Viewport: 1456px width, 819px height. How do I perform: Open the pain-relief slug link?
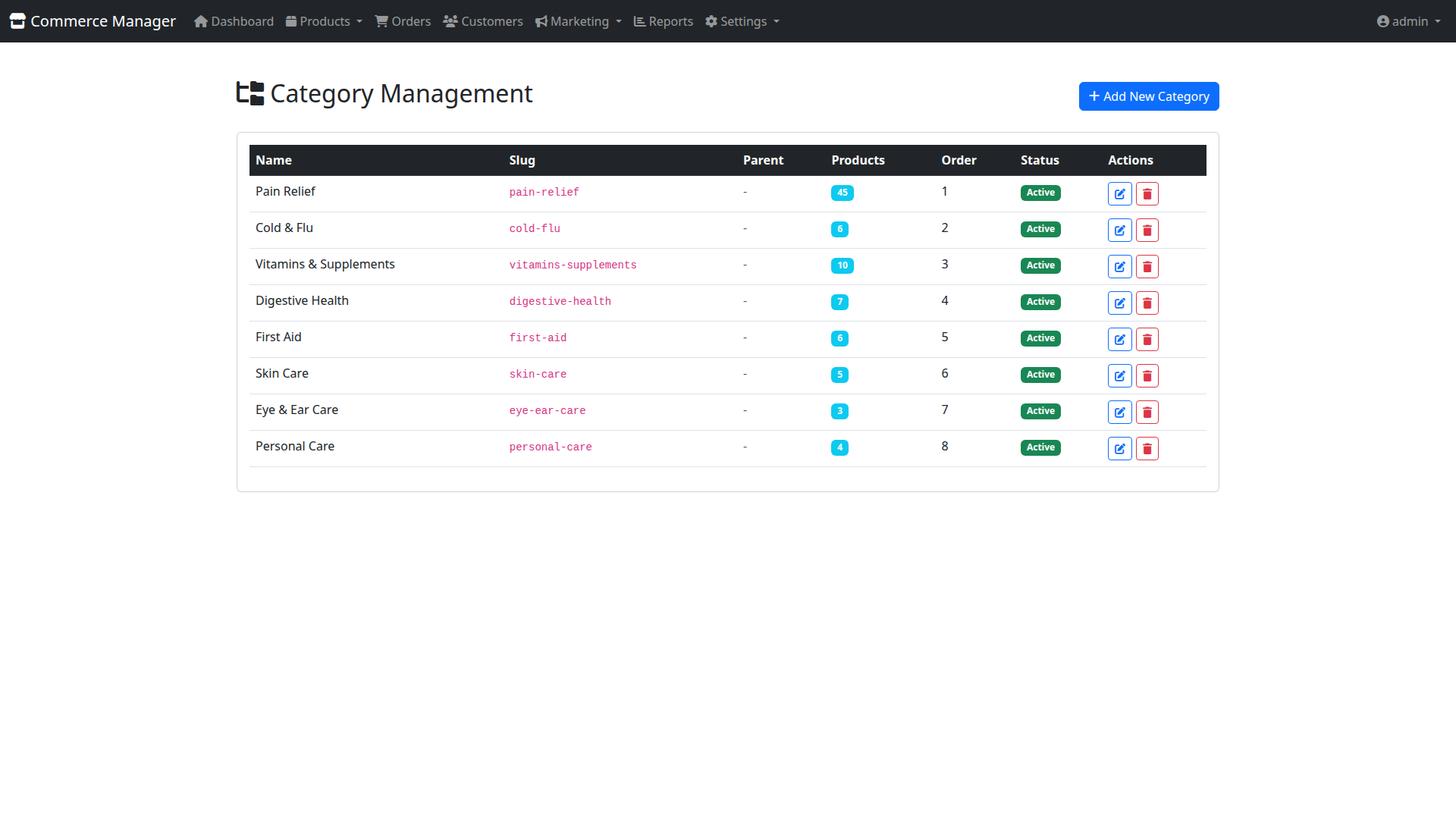(544, 192)
